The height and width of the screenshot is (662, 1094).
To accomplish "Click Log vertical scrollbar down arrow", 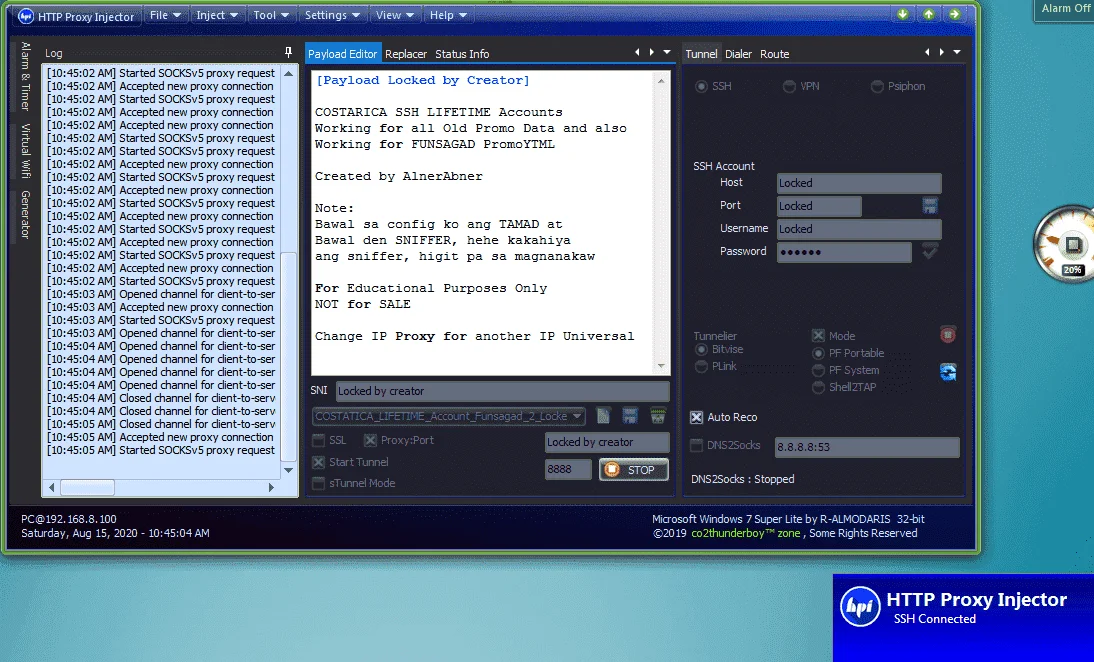I will coord(289,470).
